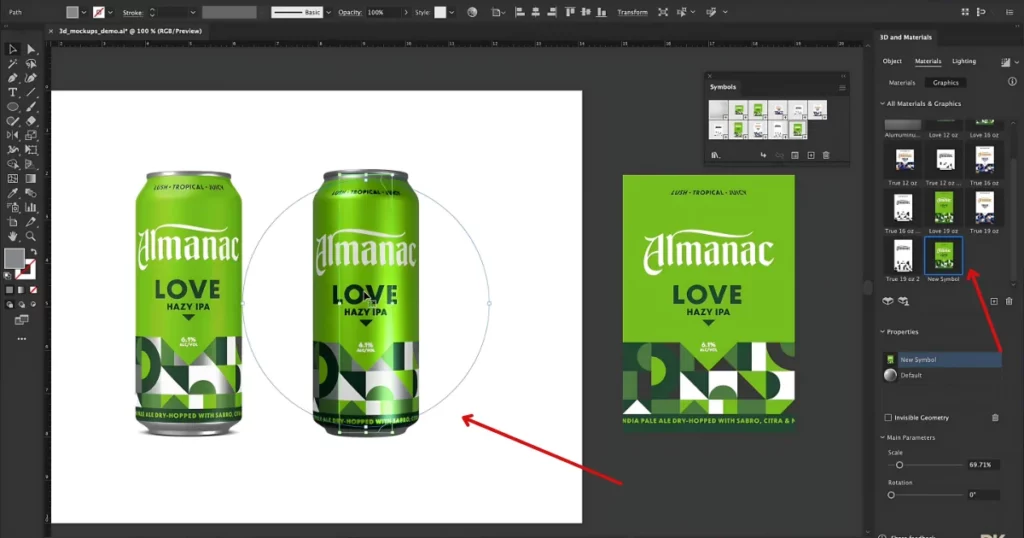Open the Basic brush definition dropdown
The width and height of the screenshot is (1024, 538).
click(x=328, y=12)
